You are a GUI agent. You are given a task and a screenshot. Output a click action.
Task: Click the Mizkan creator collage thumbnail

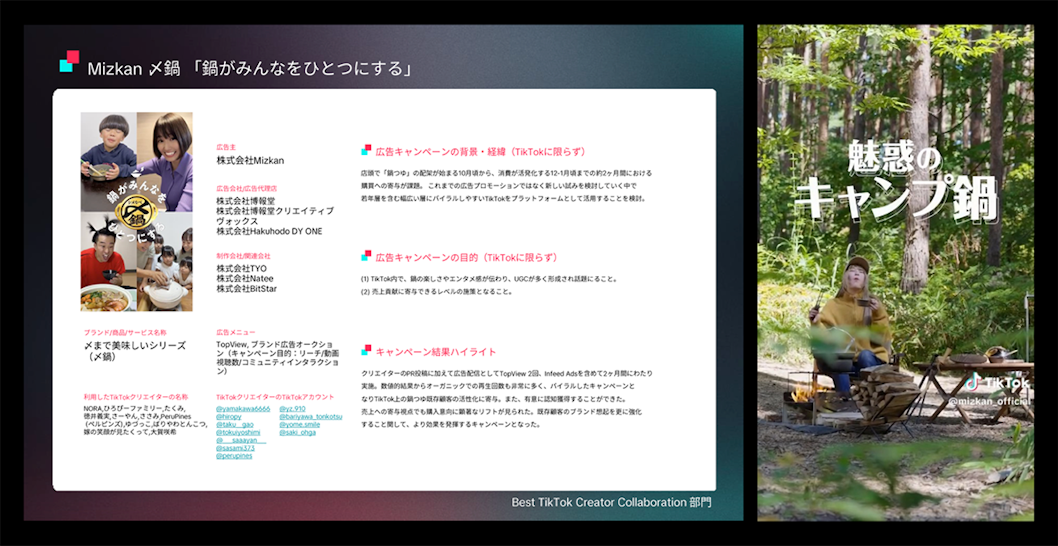(136, 212)
